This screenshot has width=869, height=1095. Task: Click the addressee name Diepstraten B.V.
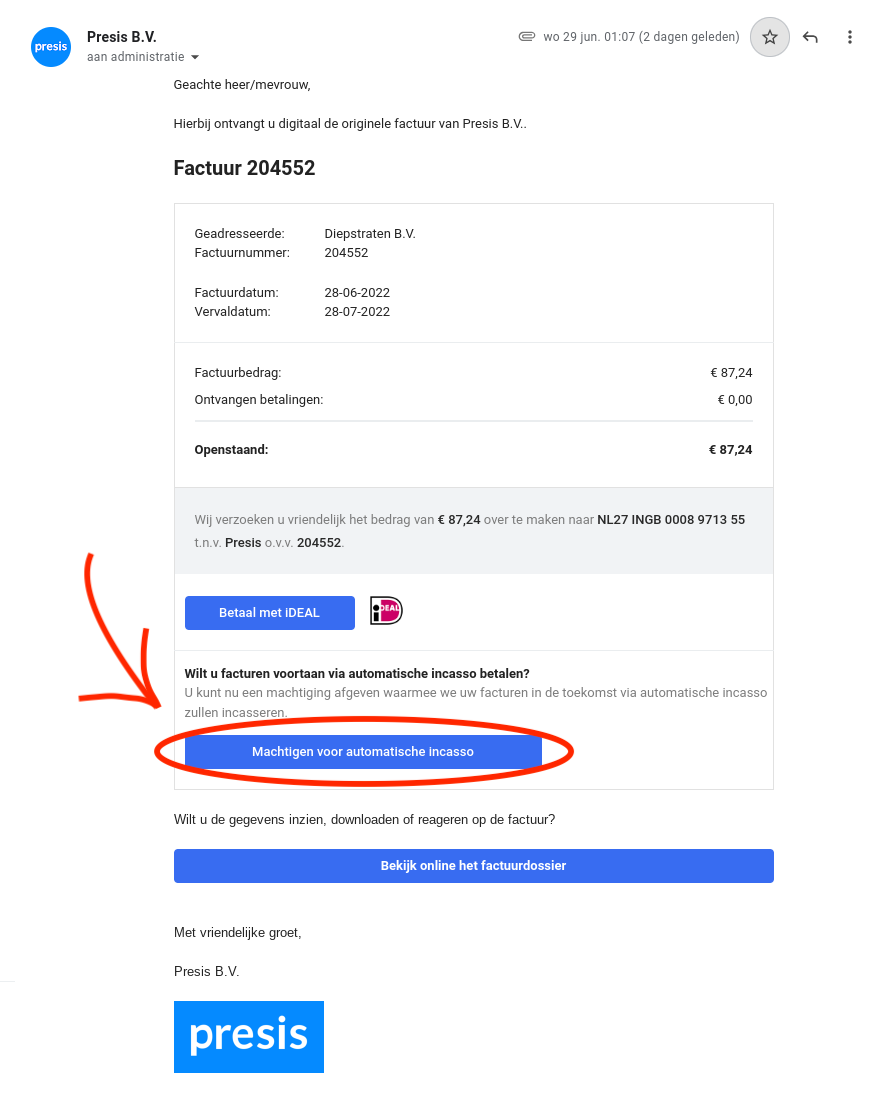(370, 234)
